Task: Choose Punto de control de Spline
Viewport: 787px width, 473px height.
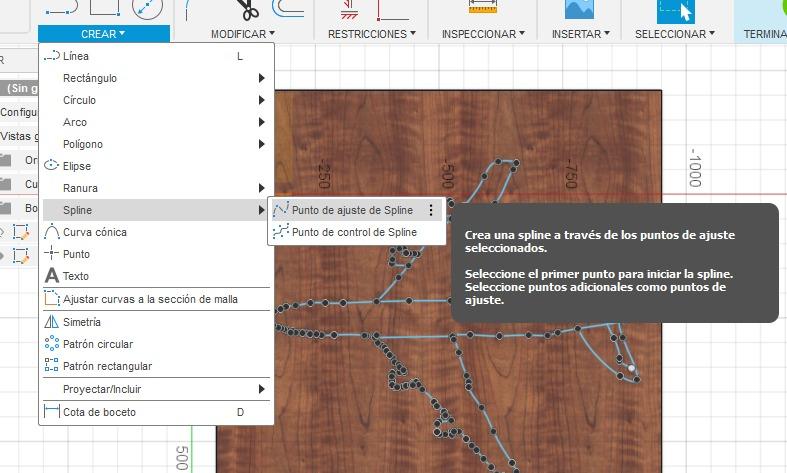Action: point(357,232)
